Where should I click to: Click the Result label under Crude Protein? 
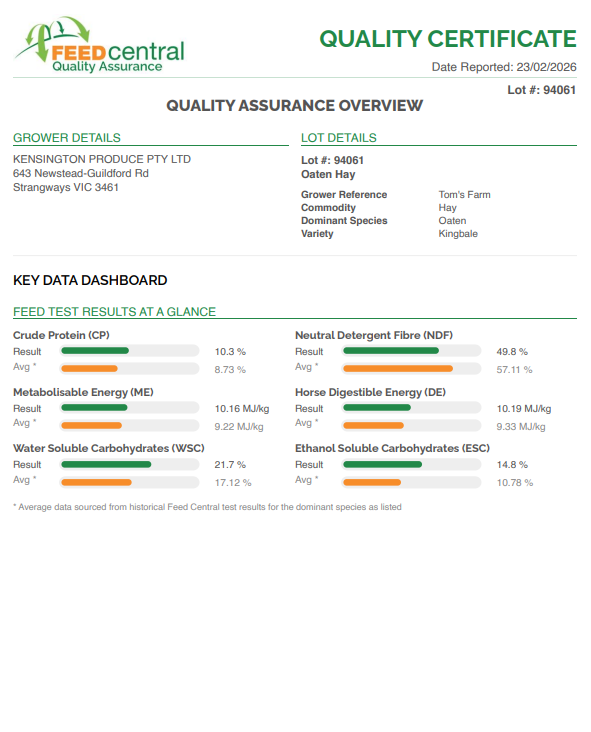point(27,352)
